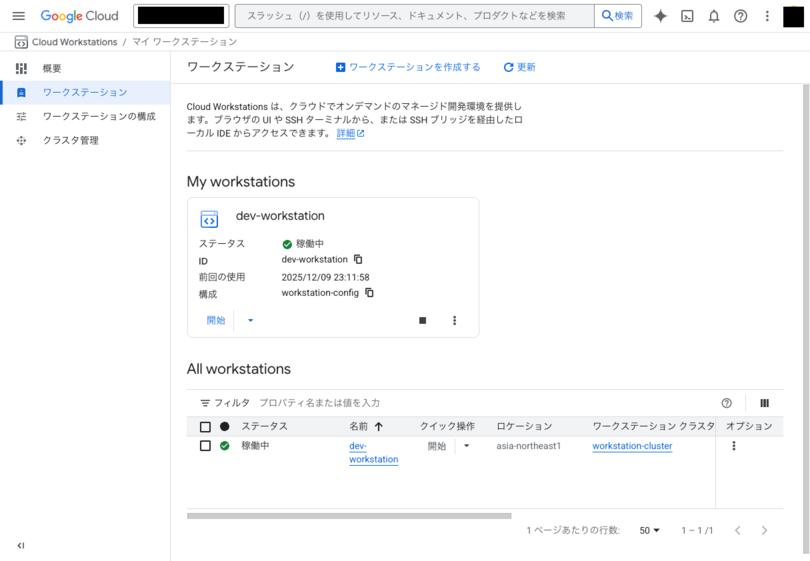Click Cloud Workstations breadcrumb icon
This screenshot has height=561, width=810.
(21, 42)
